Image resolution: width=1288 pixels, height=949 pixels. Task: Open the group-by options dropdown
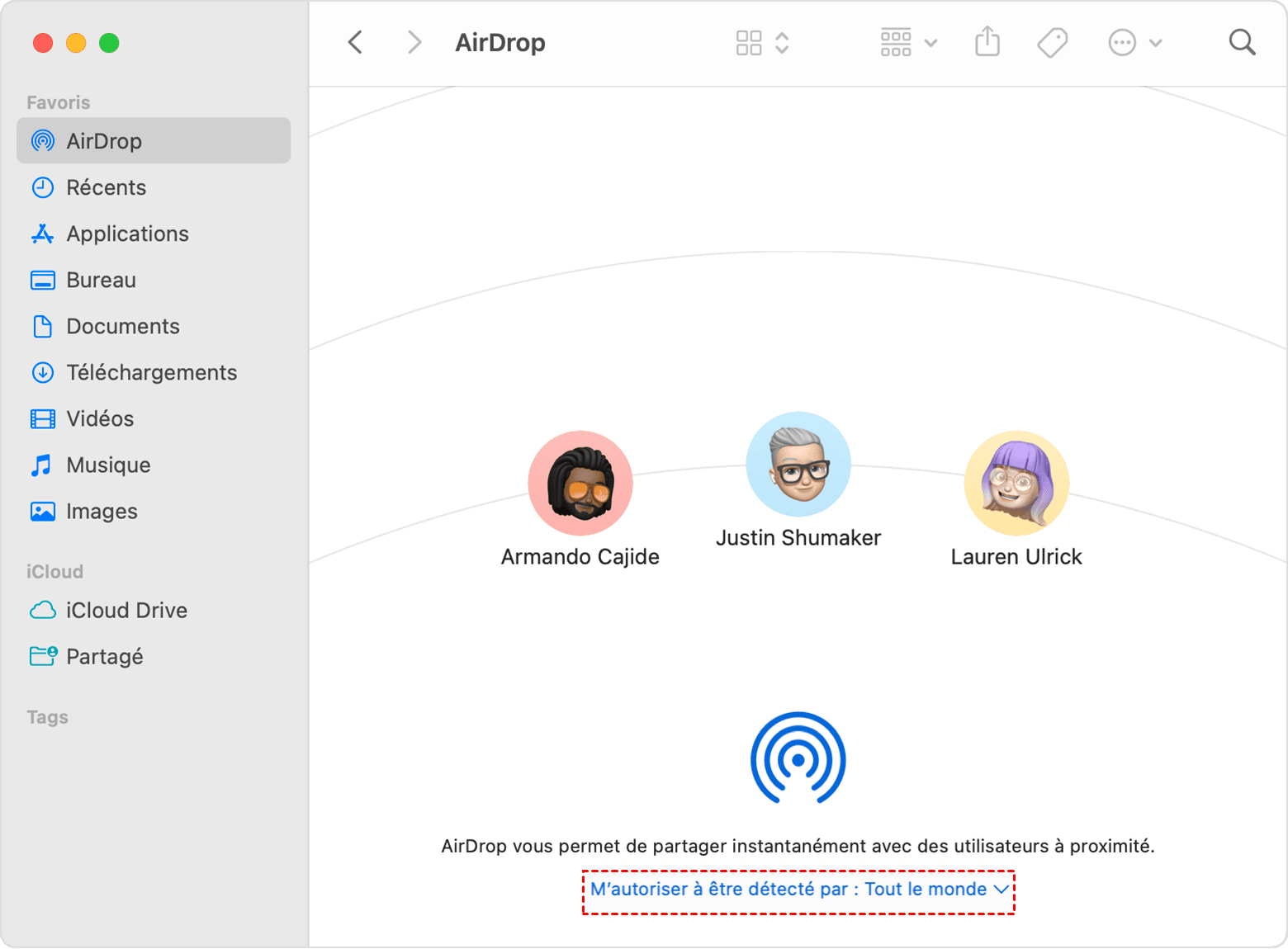tap(908, 42)
